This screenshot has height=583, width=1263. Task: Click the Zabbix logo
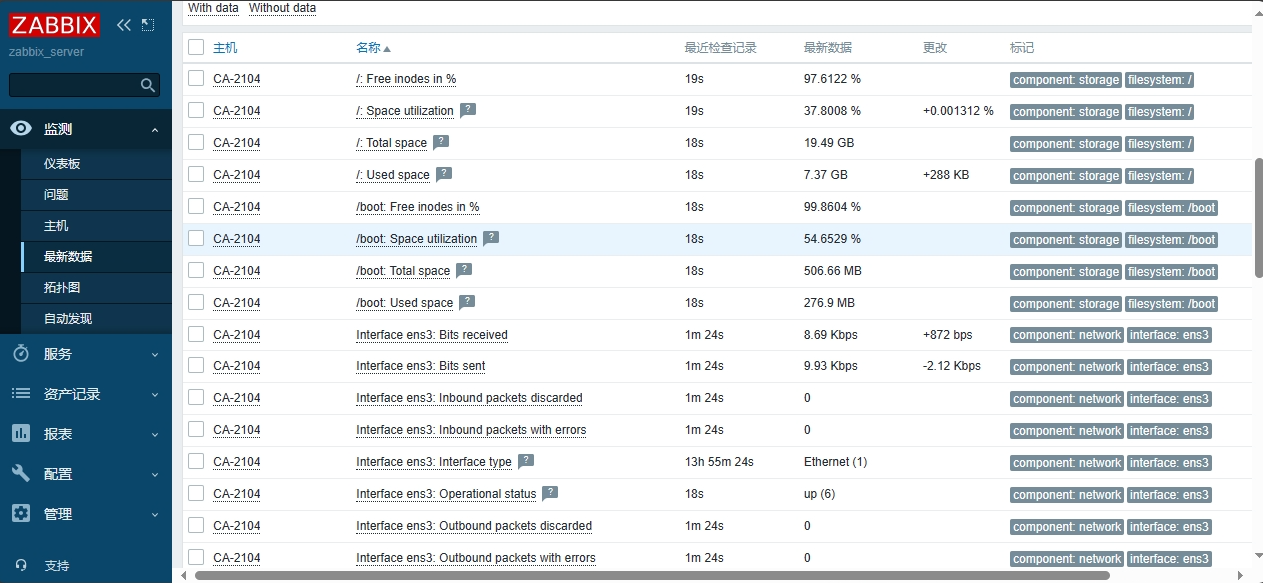[55, 26]
